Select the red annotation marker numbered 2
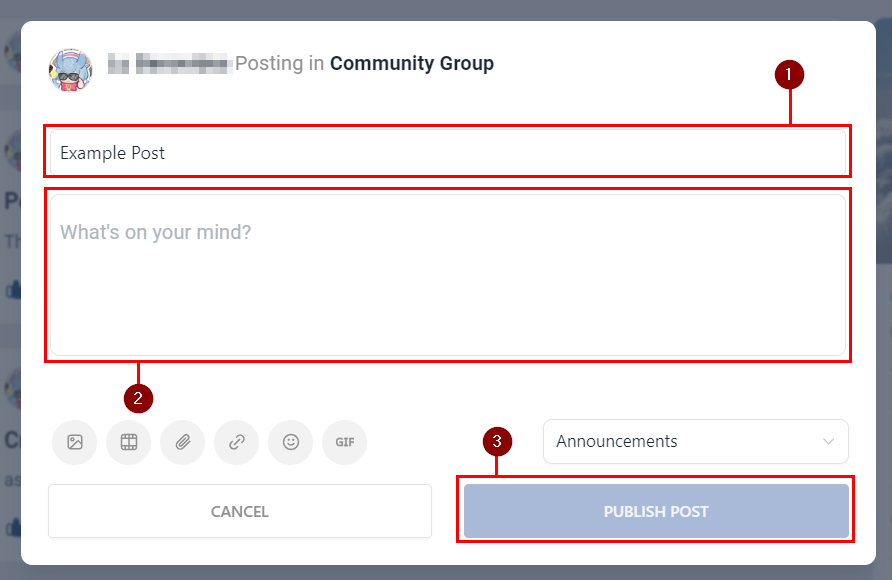Viewport: 892px width, 580px height. point(138,398)
